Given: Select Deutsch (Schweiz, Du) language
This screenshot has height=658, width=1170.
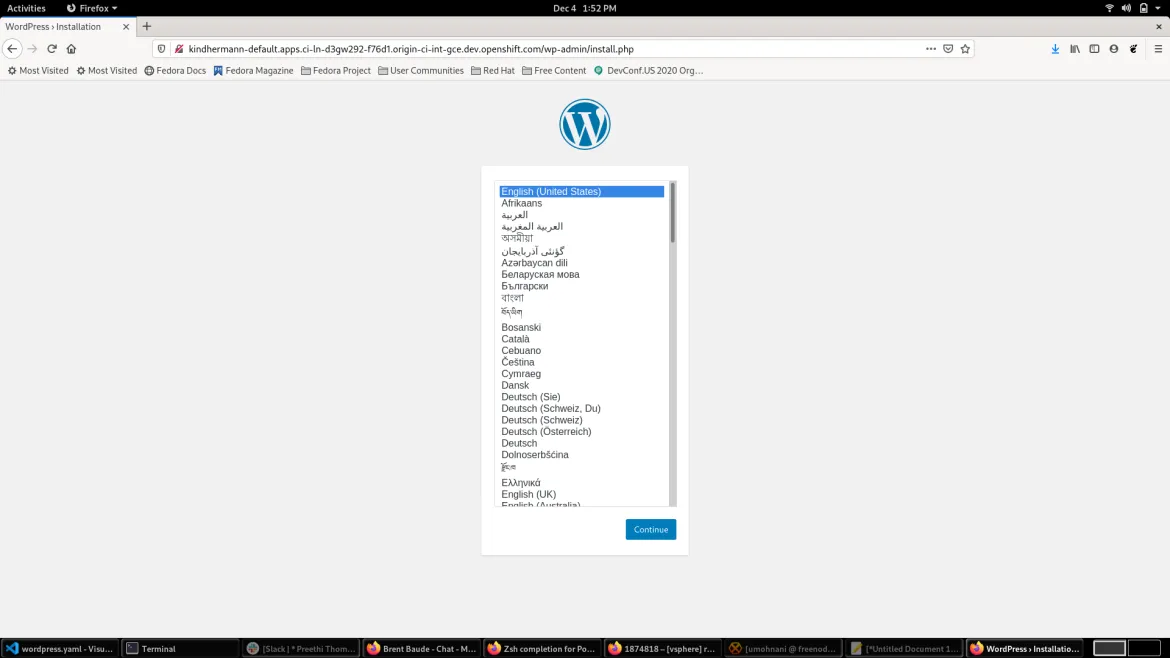Looking at the screenshot, I should 581,408.
